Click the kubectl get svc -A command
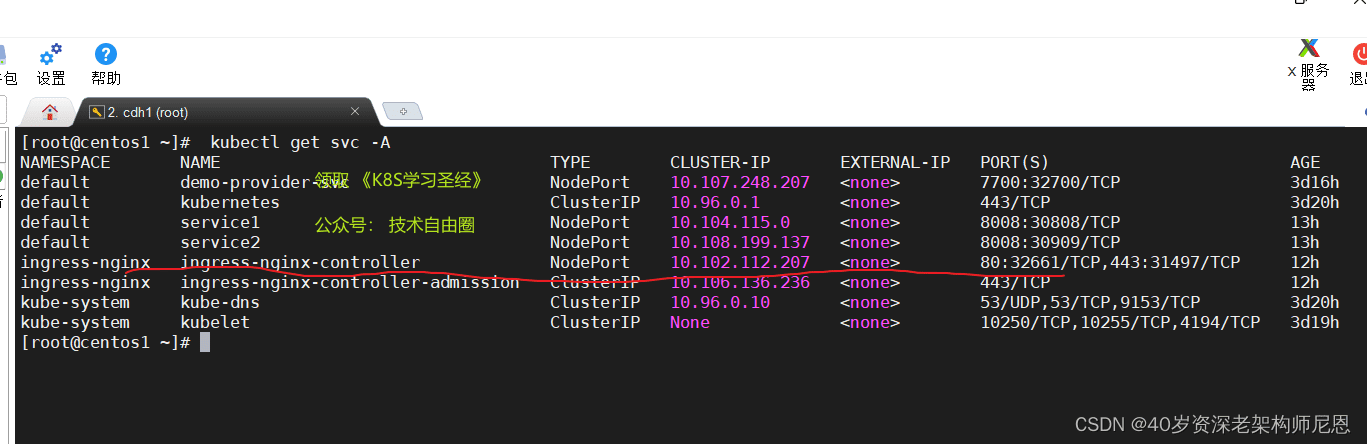 tap(300, 142)
